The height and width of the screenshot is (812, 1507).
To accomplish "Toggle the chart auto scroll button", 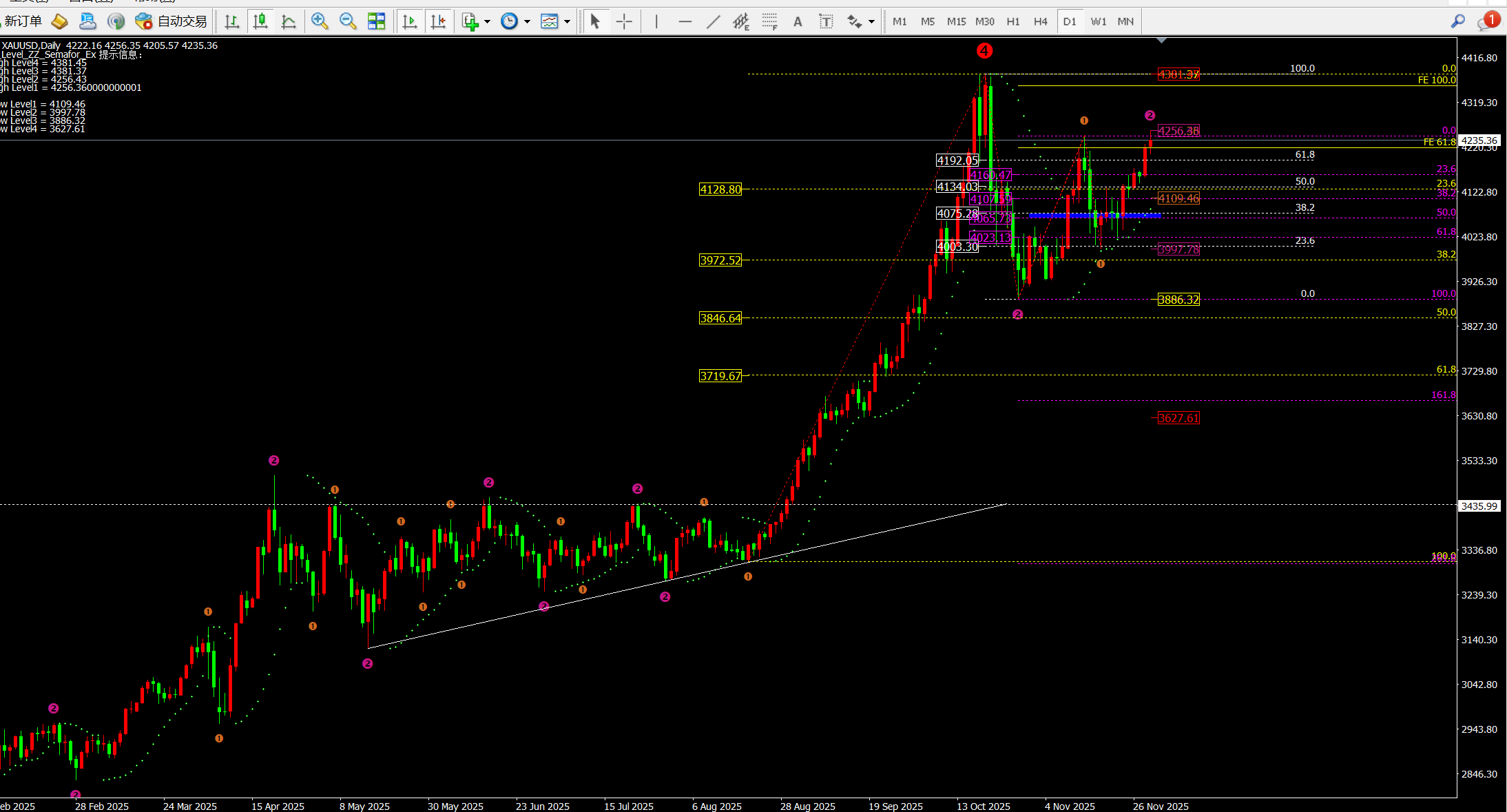I will pyautogui.click(x=410, y=21).
